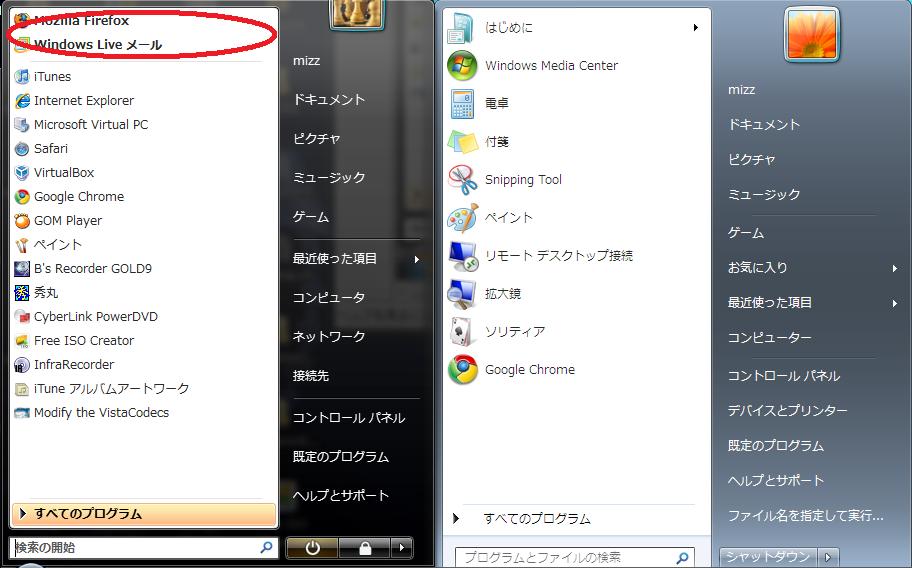Screen dimensions: 912x568
Task: Launch Windows Live メール
Action: point(89,44)
